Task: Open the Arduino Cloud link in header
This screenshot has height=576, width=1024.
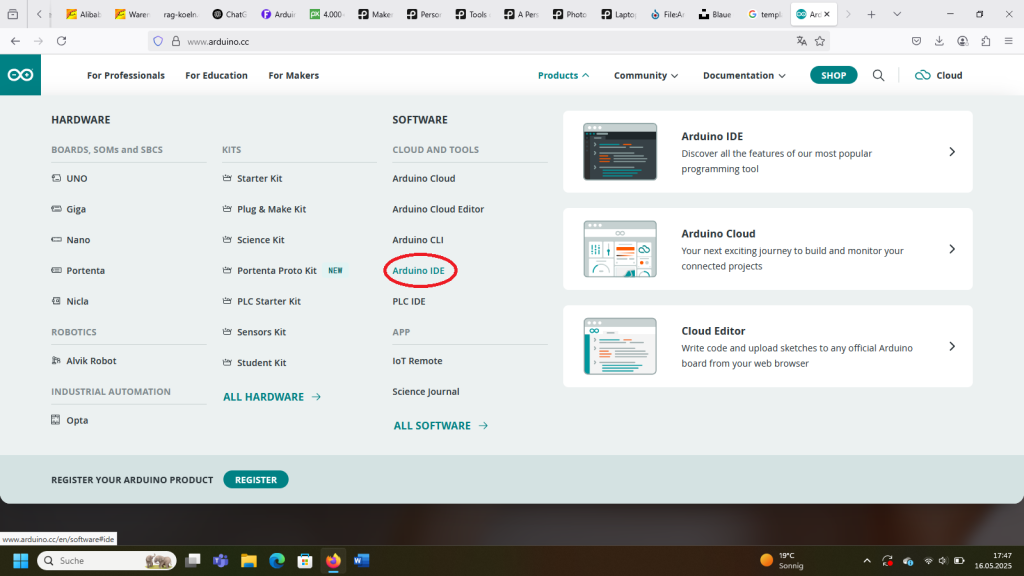Action: 938,75
